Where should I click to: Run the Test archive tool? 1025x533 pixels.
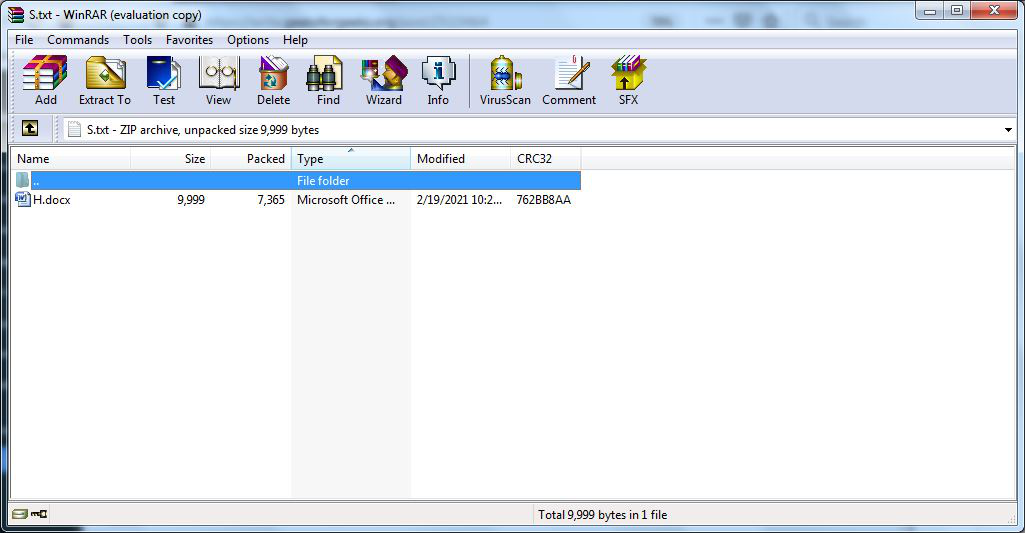(163, 80)
